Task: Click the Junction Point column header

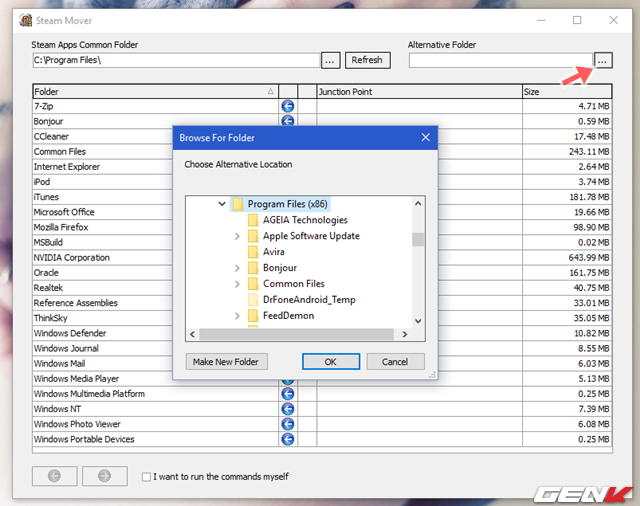Action: (x=420, y=91)
